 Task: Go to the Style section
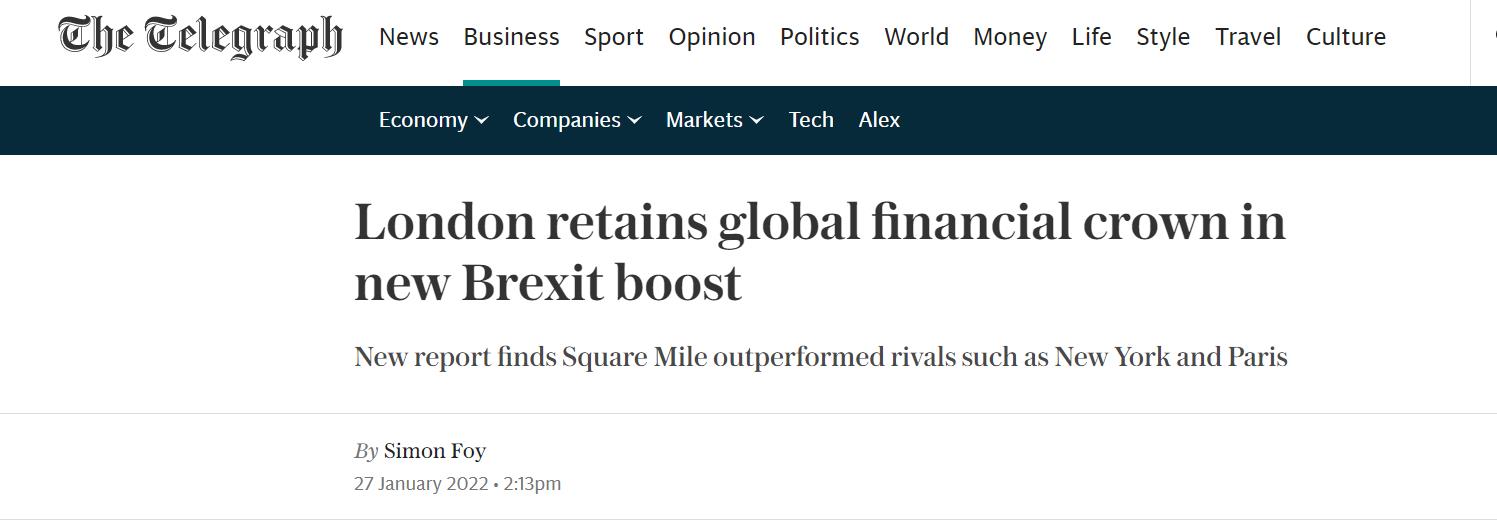pyautogui.click(x=1163, y=37)
